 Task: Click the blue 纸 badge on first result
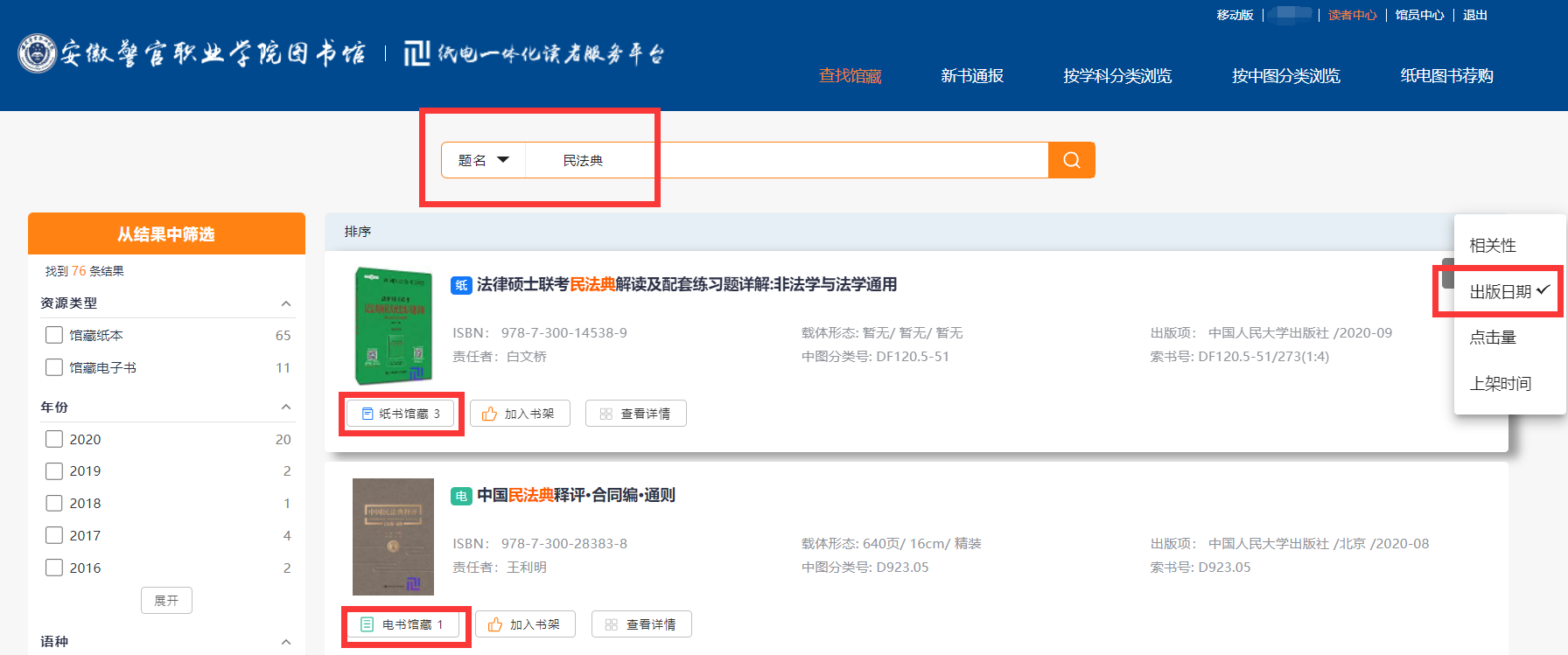pyautogui.click(x=461, y=285)
